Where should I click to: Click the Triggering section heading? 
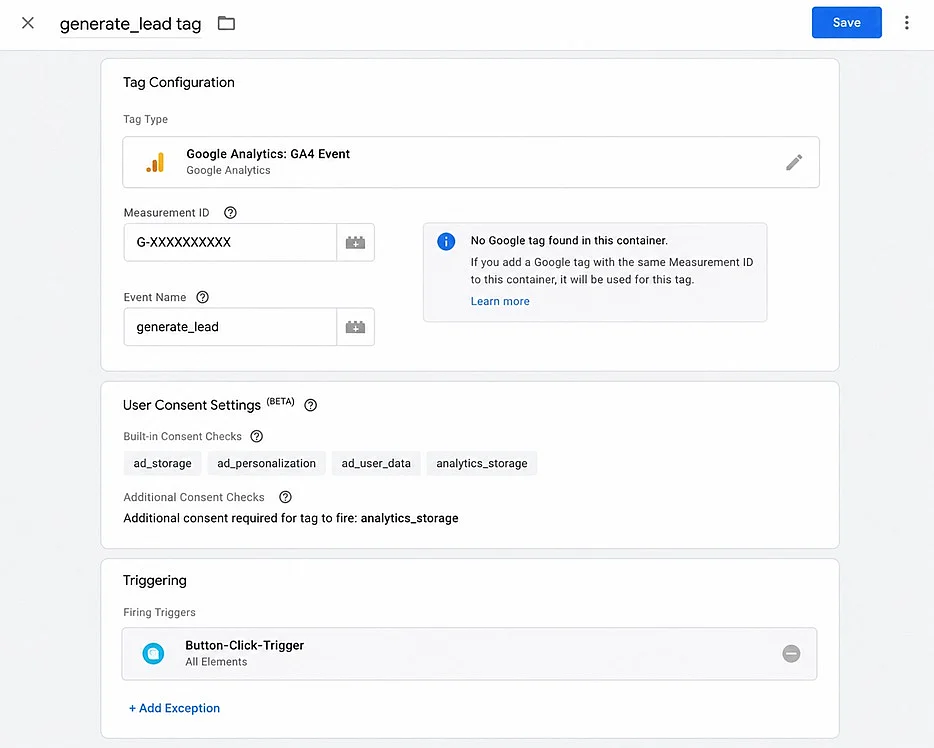coord(155,581)
